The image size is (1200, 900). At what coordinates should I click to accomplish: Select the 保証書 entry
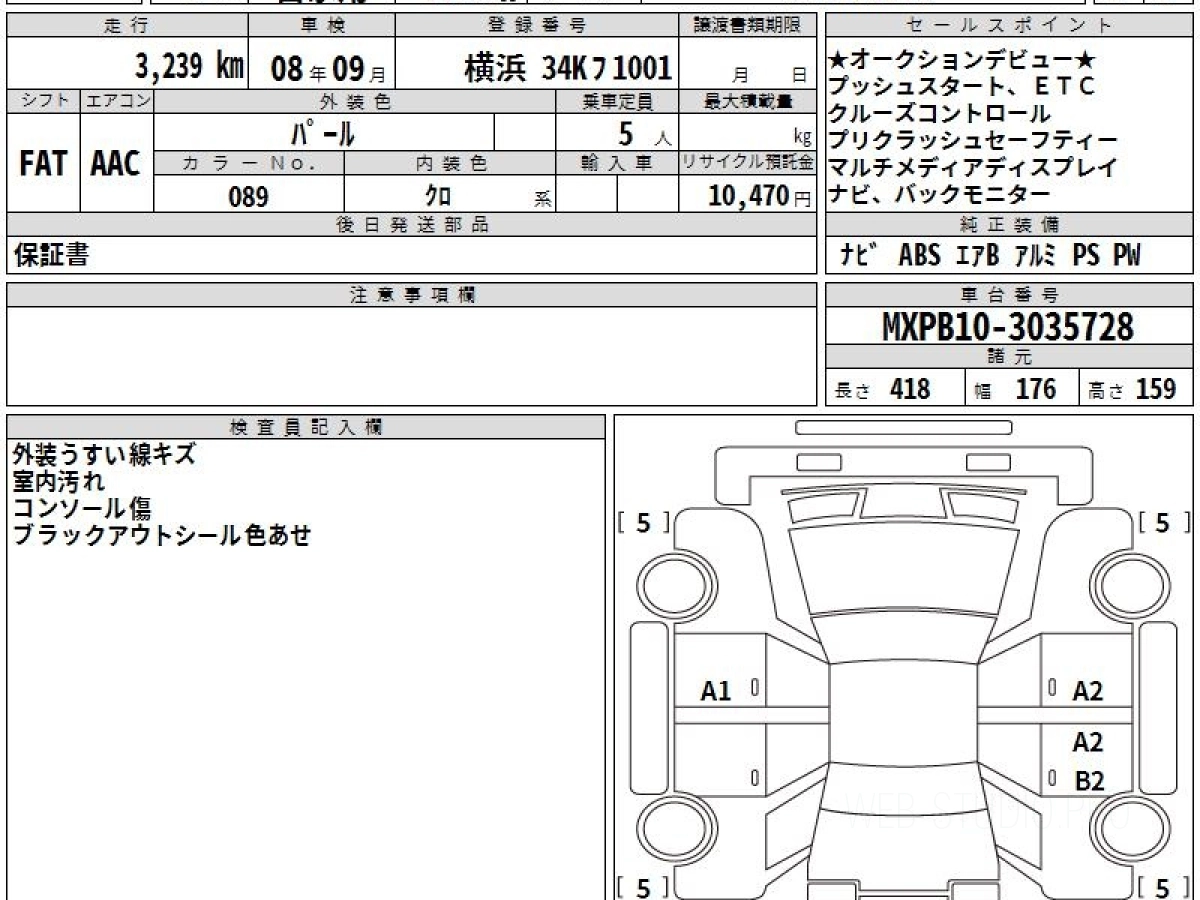[51, 255]
